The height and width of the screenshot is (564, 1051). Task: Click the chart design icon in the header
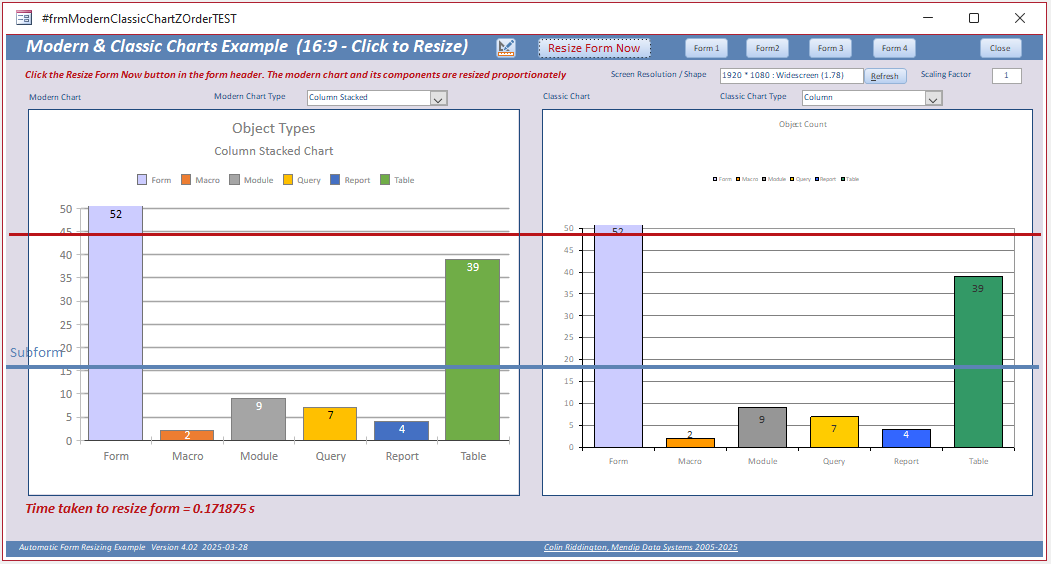point(506,48)
